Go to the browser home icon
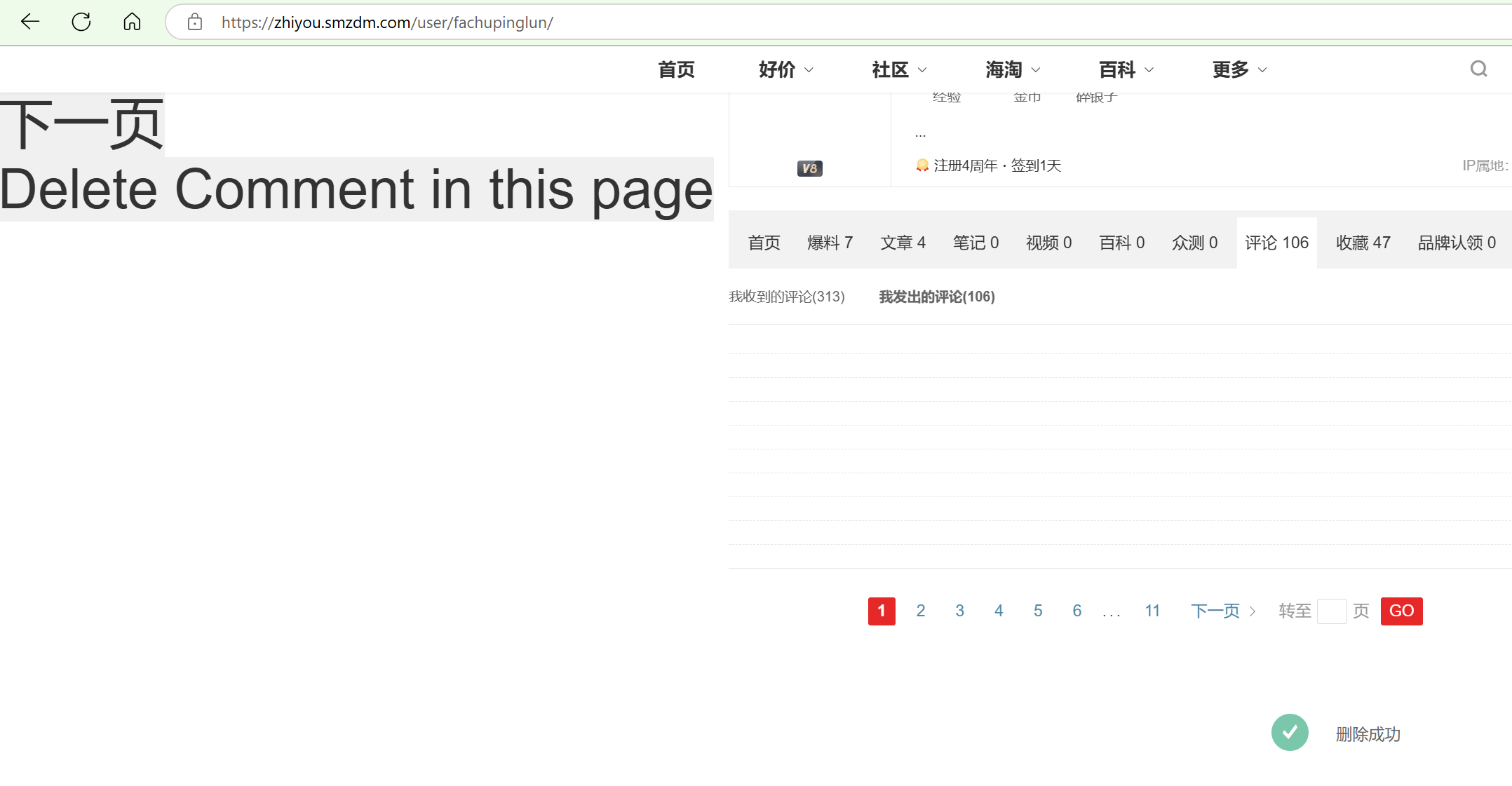 click(132, 22)
